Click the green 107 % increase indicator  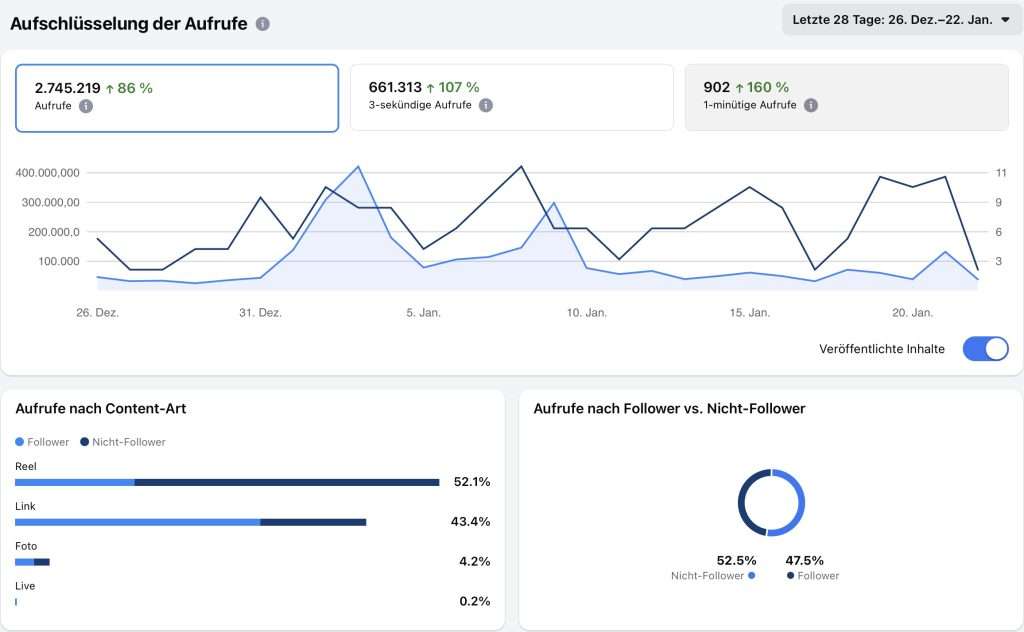[453, 87]
